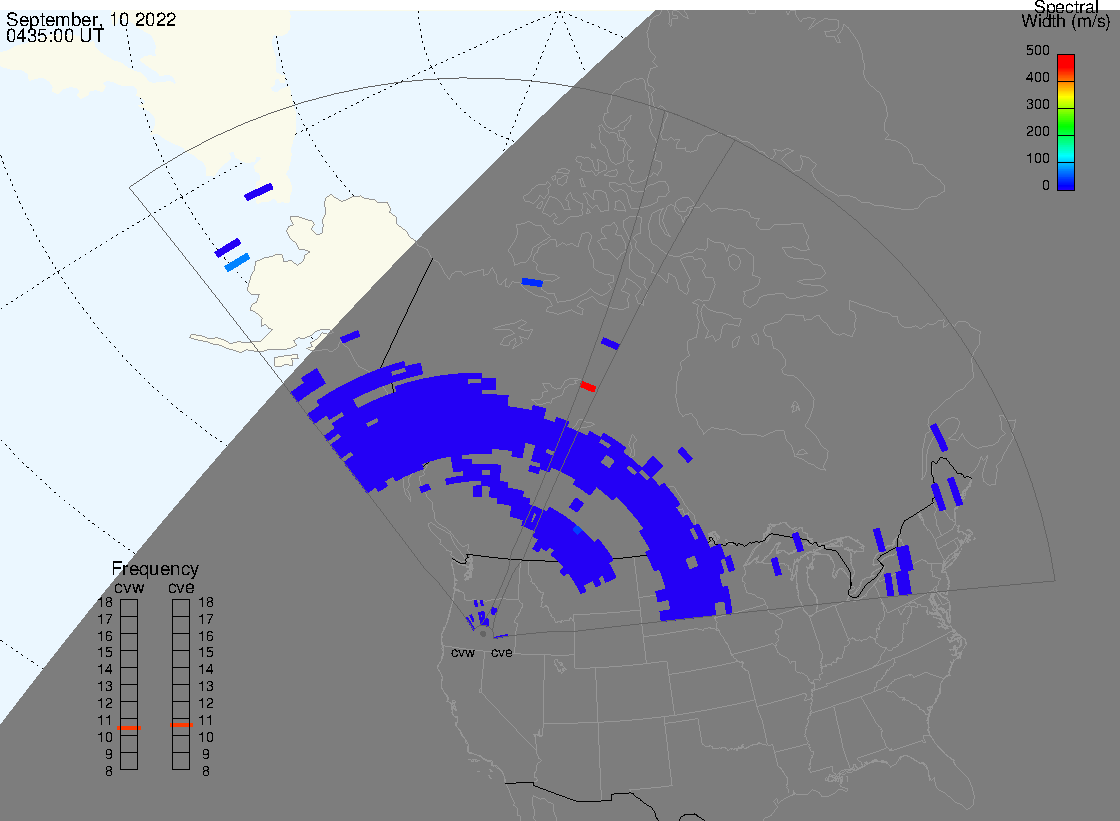
Task: Click the 8 label beside the cvw frequency bar
Action: 109,771
